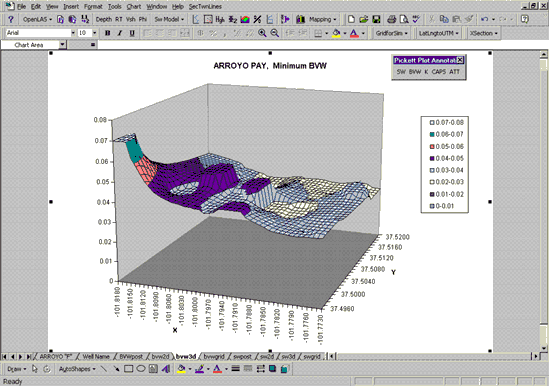Toggle Underline formatting
The image size is (549, 386).
tap(132, 33)
